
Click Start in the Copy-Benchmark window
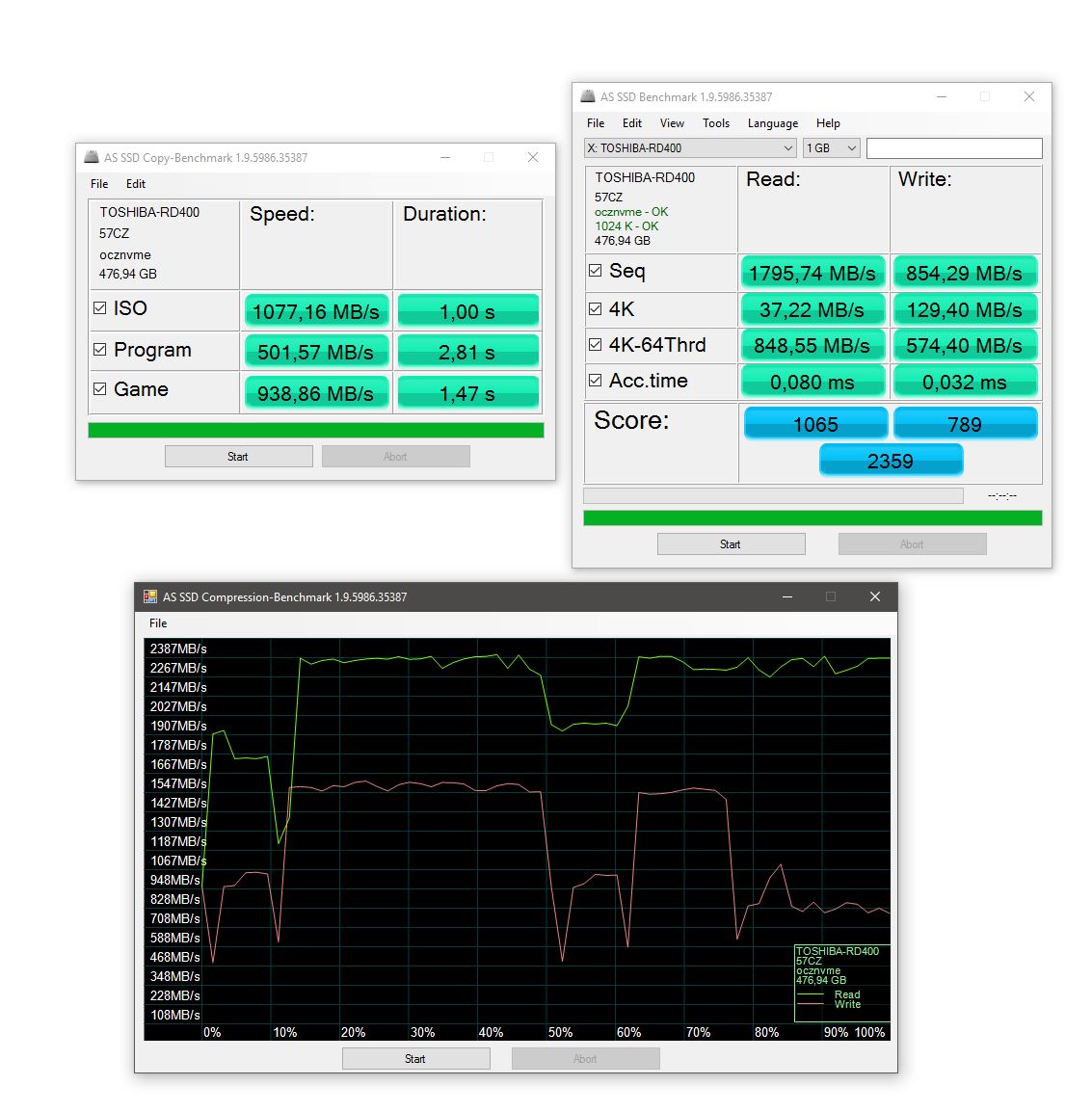pos(238,456)
